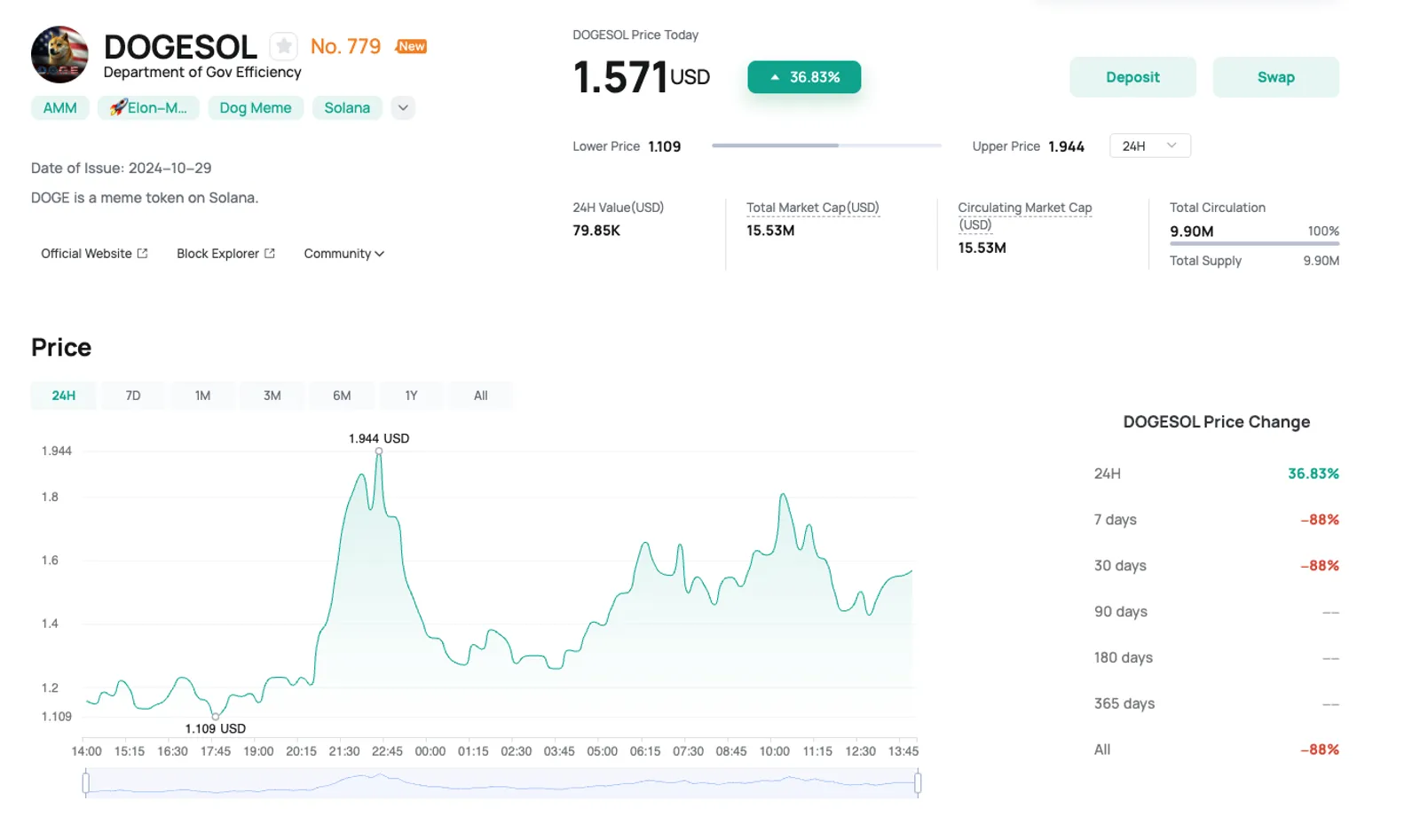Screen dimensions: 1420x840
Task: Open the Block Explorer external link icon
Action: 270,254
